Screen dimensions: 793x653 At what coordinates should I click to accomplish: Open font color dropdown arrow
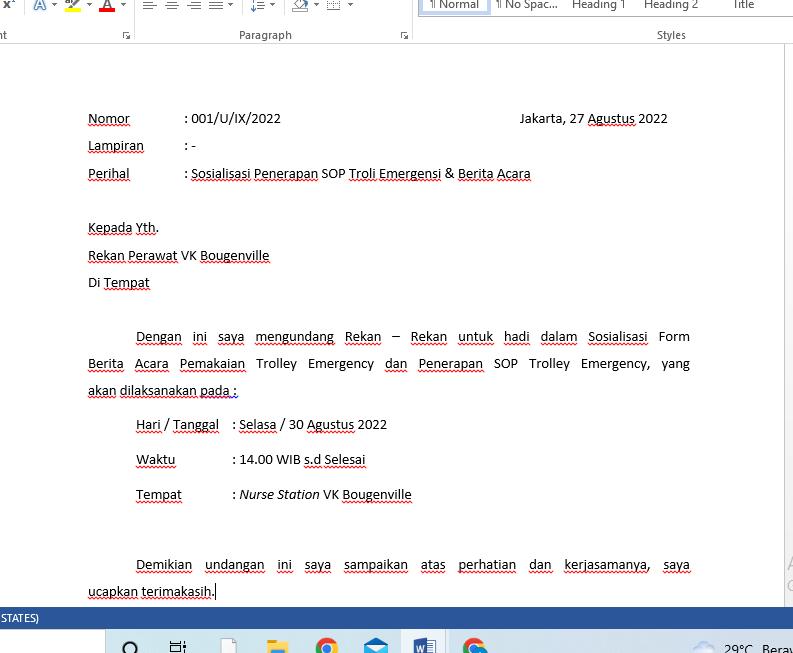click(x=123, y=5)
